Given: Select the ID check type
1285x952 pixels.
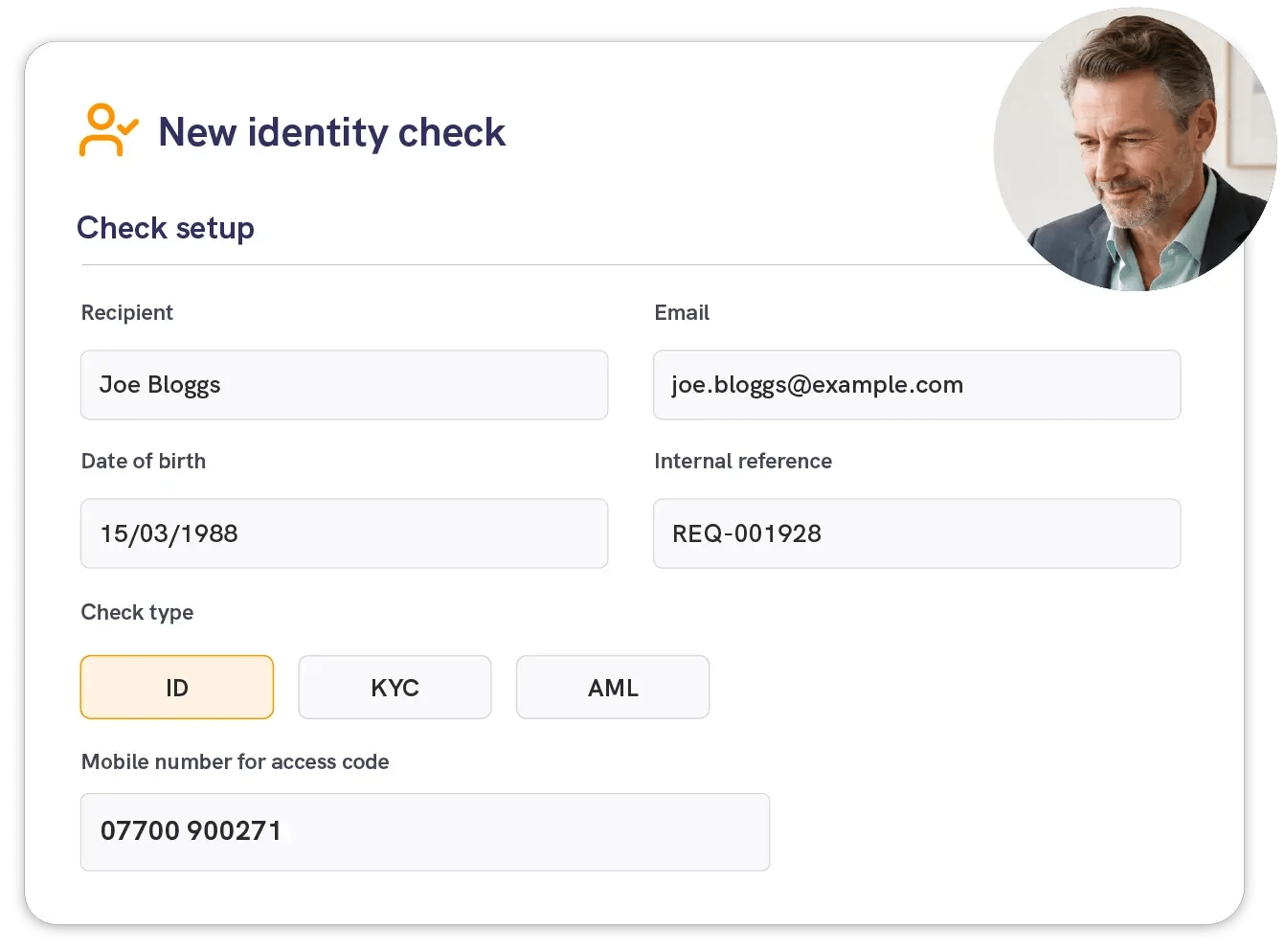Looking at the screenshot, I should (x=177, y=687).
